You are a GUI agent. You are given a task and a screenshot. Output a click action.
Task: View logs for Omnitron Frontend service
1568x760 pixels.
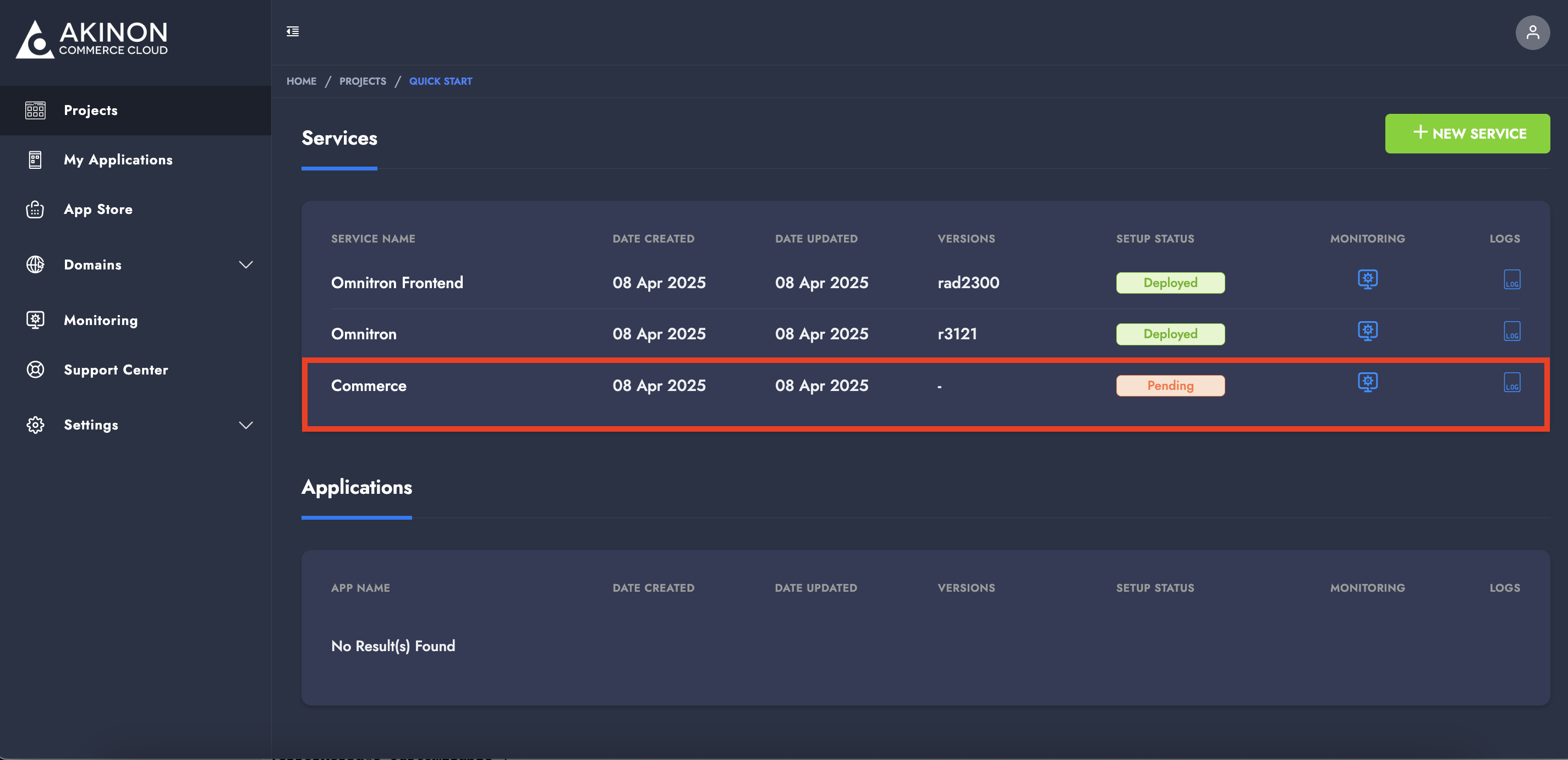pos(1511,280)
